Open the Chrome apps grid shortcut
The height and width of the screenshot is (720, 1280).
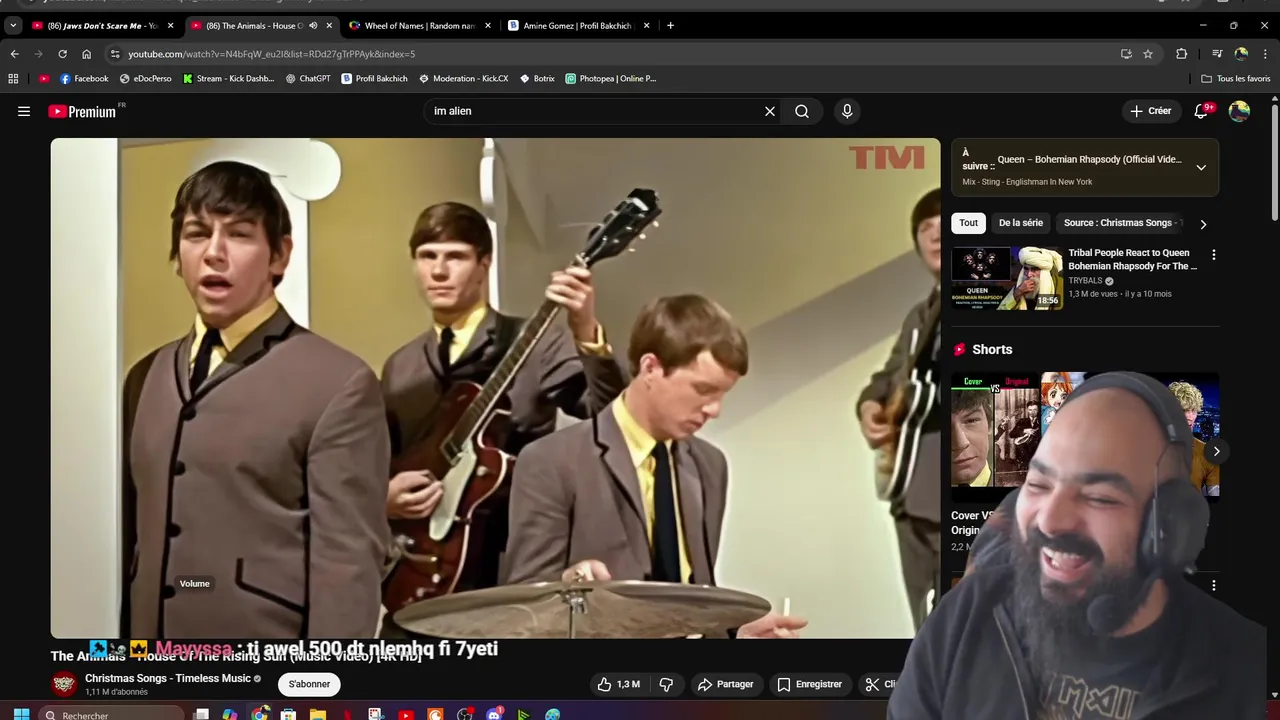(x=13, y=78)
